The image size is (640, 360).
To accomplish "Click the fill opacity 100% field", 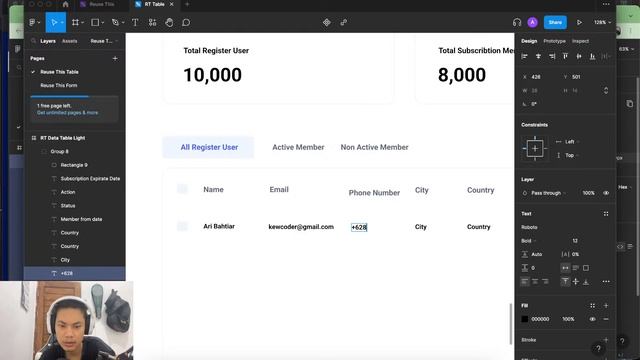I will tap(568, 319).
